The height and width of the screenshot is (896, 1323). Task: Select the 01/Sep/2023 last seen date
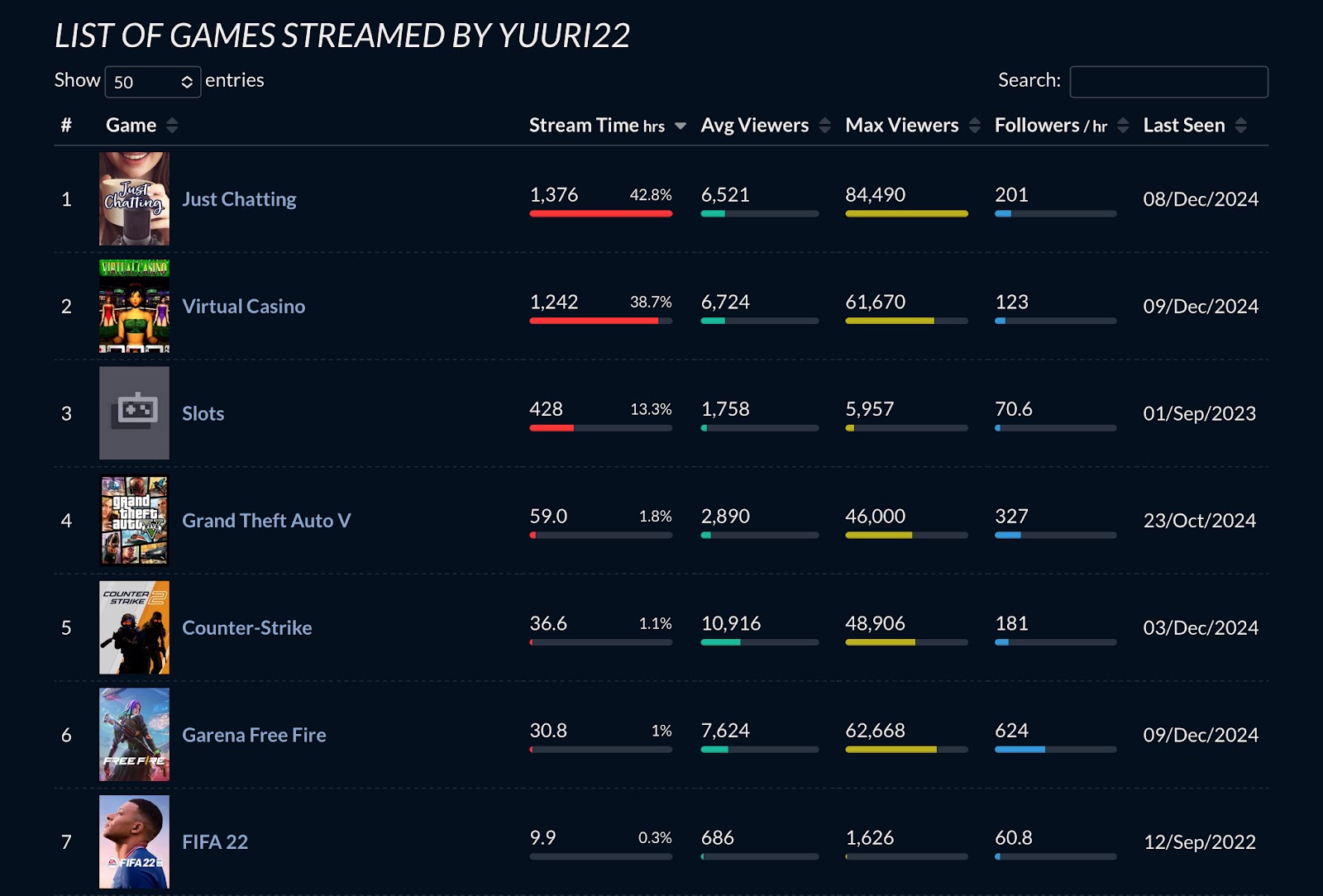pyautogui.click(x=1200, y=413)
